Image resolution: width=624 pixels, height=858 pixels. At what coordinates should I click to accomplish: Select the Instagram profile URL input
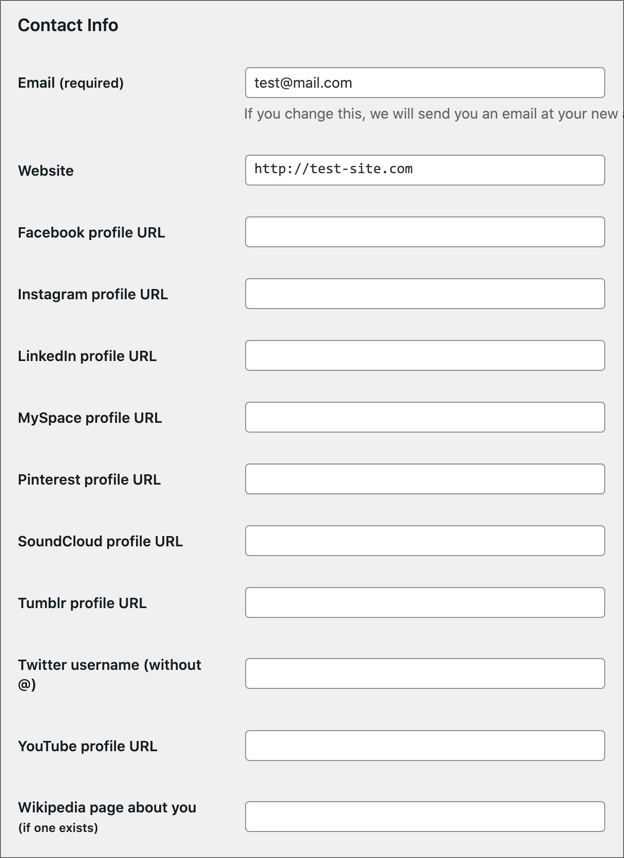424,294
